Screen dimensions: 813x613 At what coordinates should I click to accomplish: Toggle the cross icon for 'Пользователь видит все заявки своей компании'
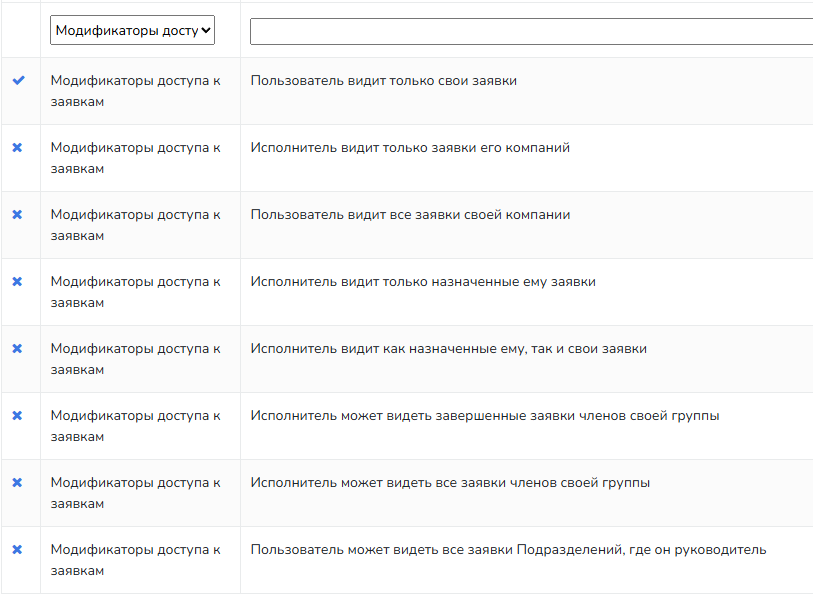click(x=17, y=215)
